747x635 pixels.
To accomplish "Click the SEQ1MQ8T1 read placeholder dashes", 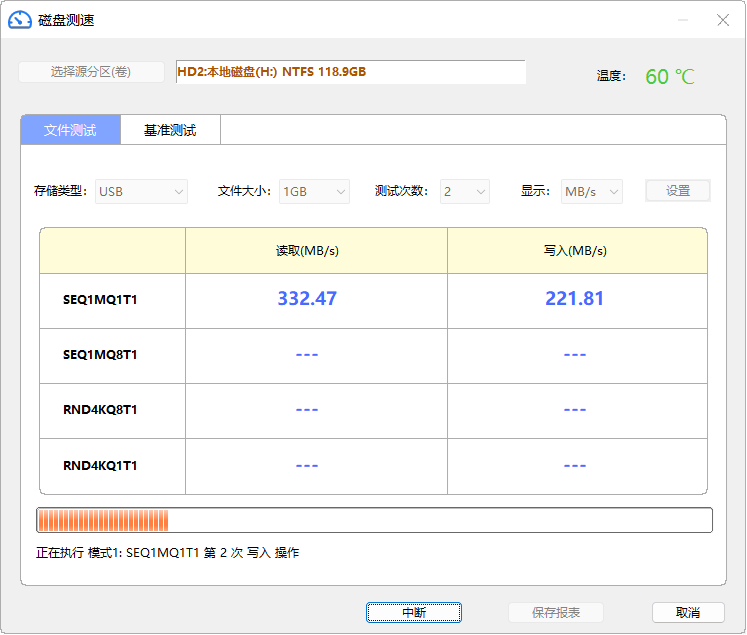I will [x=307, y=355].
